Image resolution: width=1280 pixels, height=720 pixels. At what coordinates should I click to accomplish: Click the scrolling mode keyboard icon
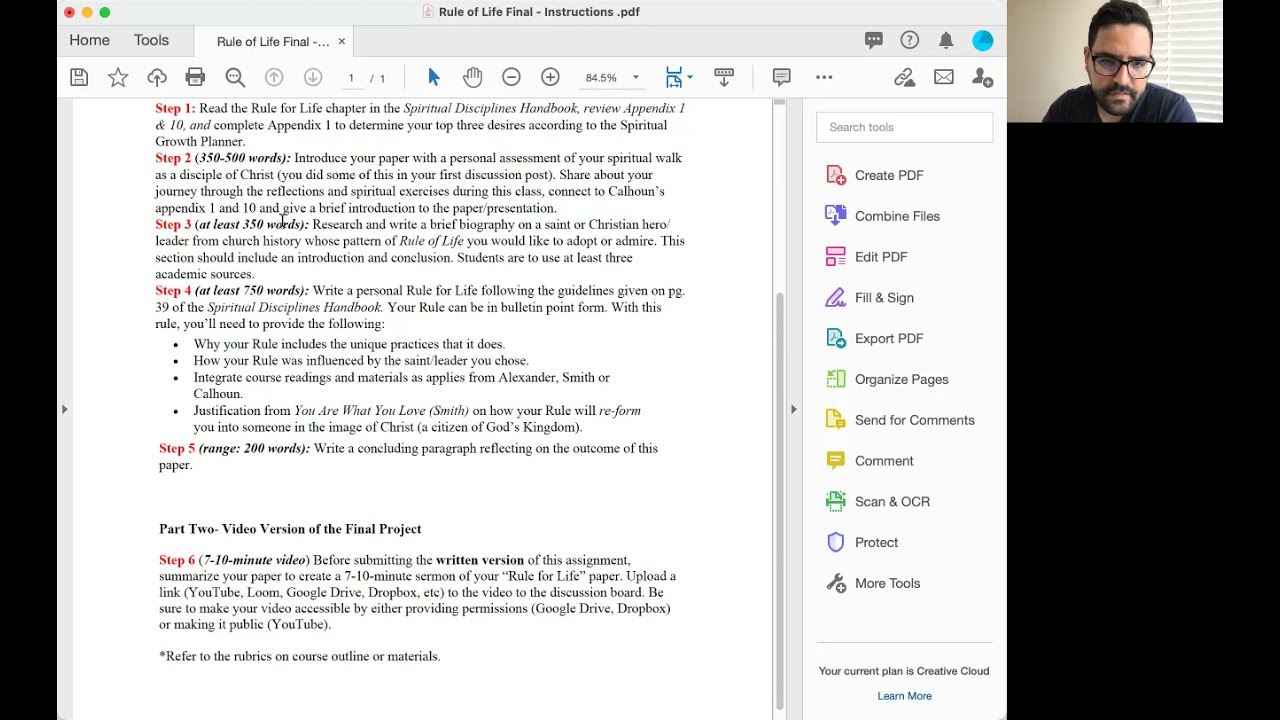click(x=724, y=77)
